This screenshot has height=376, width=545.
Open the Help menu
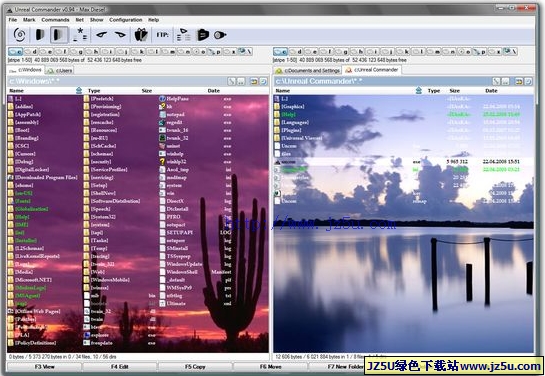[x=154, y=20]
